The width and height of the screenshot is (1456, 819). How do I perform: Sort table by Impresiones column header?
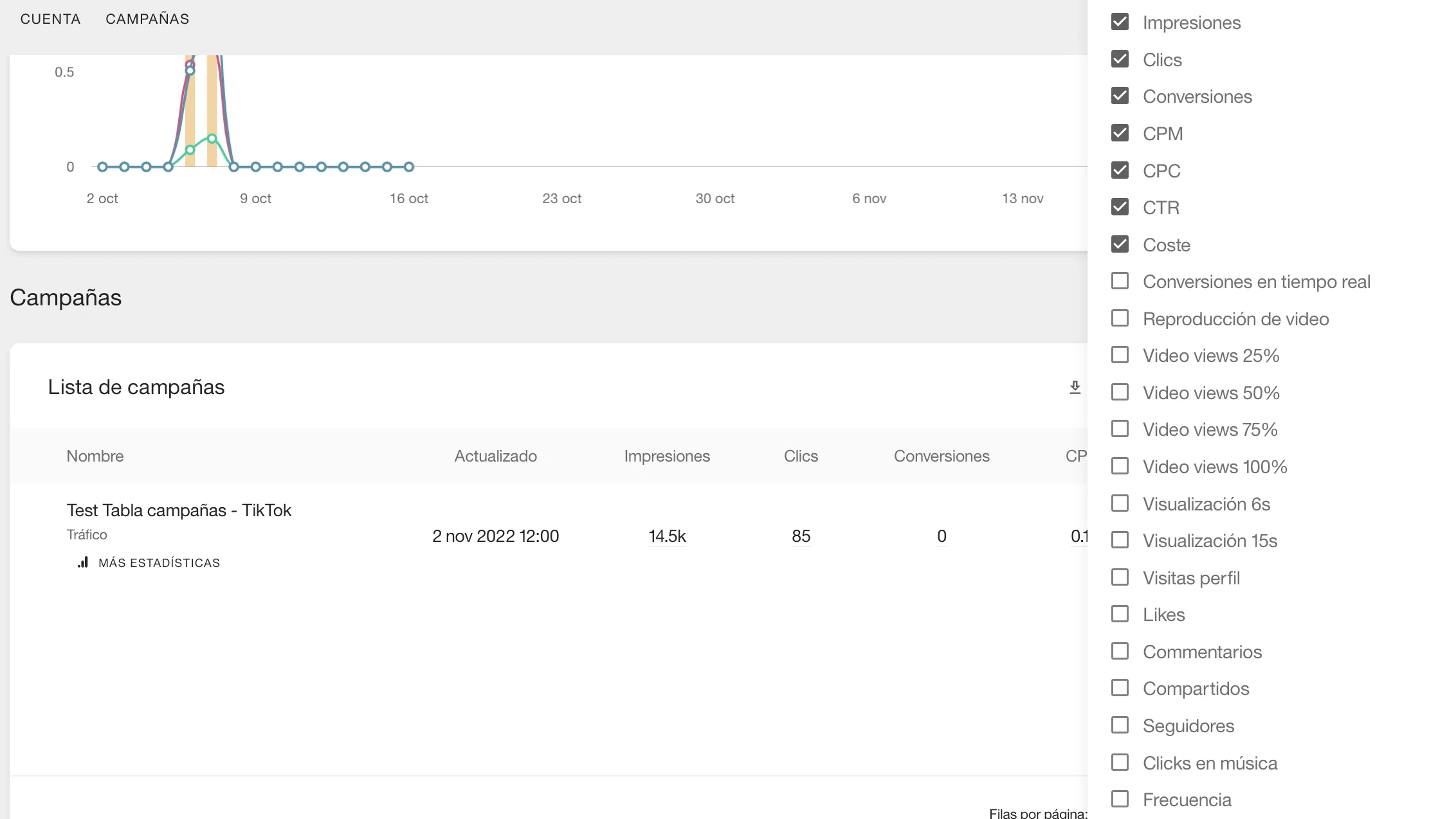coord(666,456)
